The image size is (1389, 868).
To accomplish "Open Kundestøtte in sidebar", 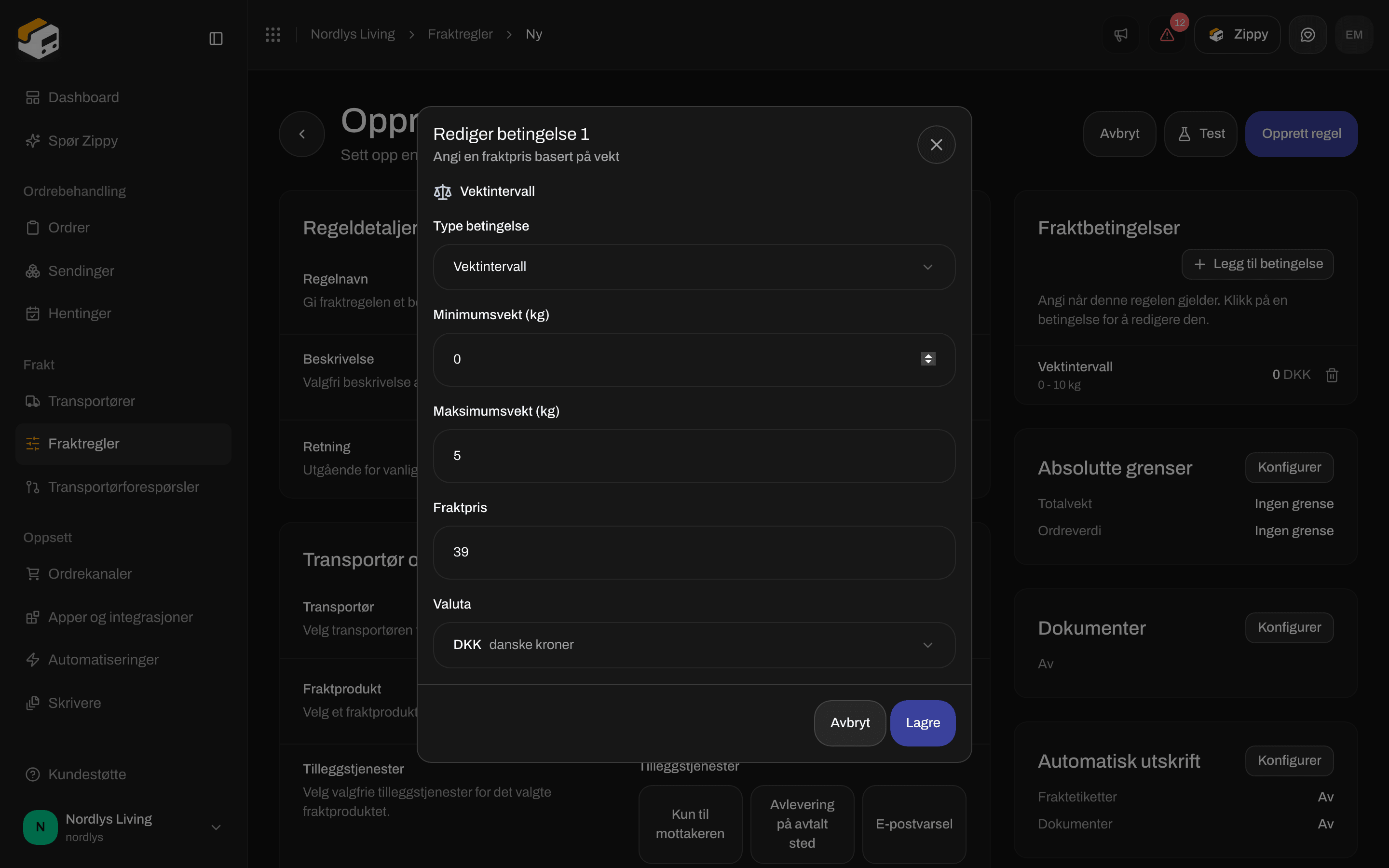I will (x=123, y=774).
